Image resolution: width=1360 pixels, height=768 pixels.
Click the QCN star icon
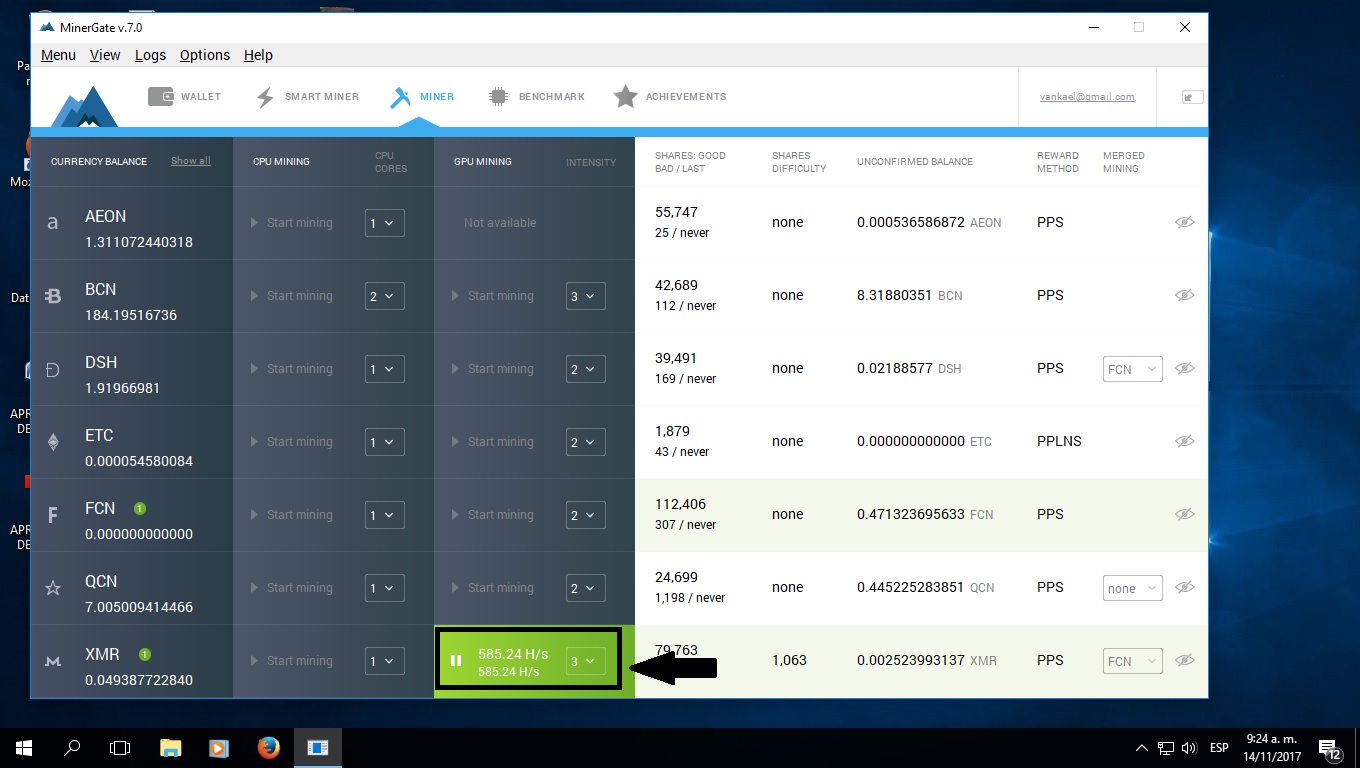click(x=53, y=588)
